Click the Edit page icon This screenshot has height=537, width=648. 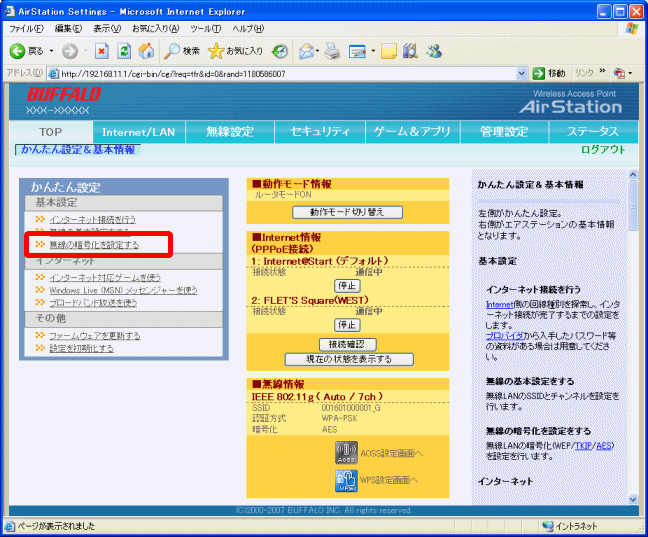pyautogui.click(x=357, y=51)
